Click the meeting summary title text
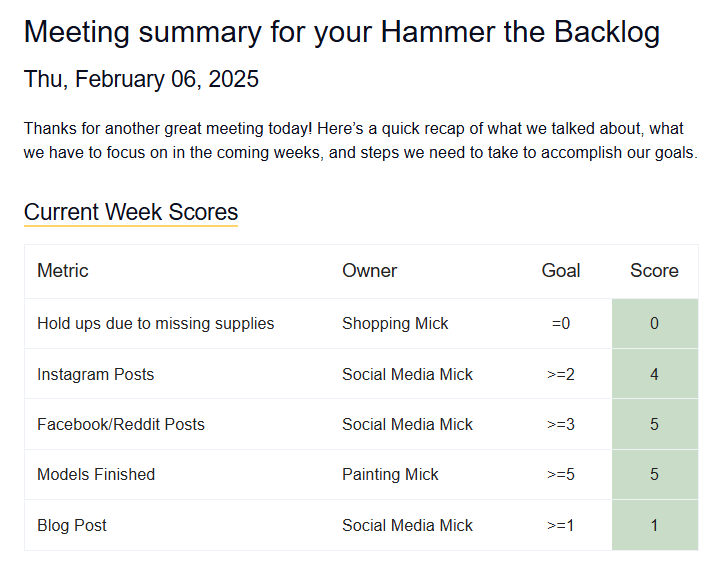 pyautogui.click(x=341, y=32)
